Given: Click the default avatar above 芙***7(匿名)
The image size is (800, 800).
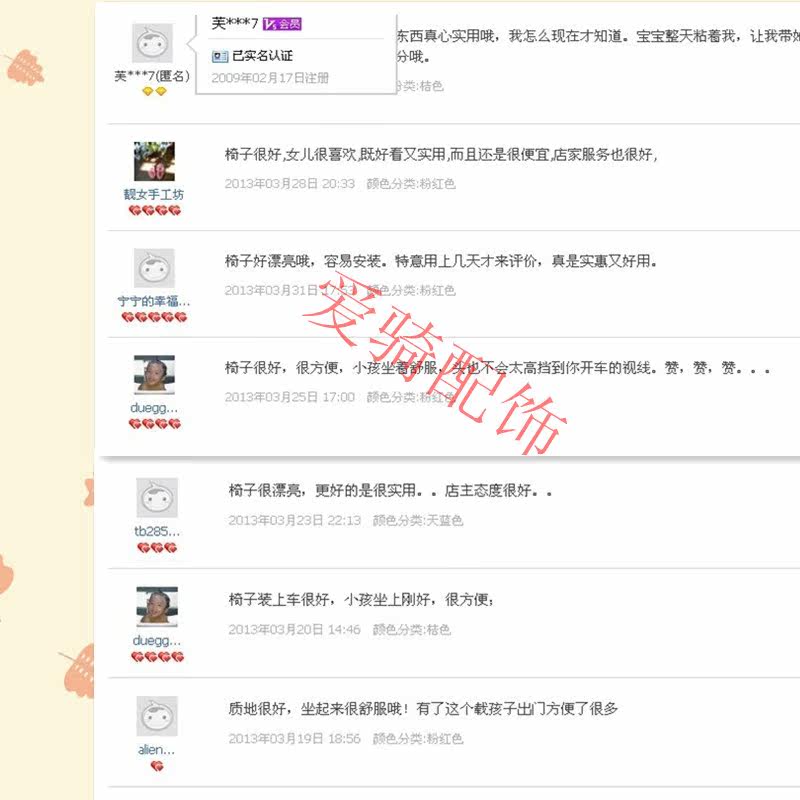Looking at the screenshot, I should tap(153, 43).
